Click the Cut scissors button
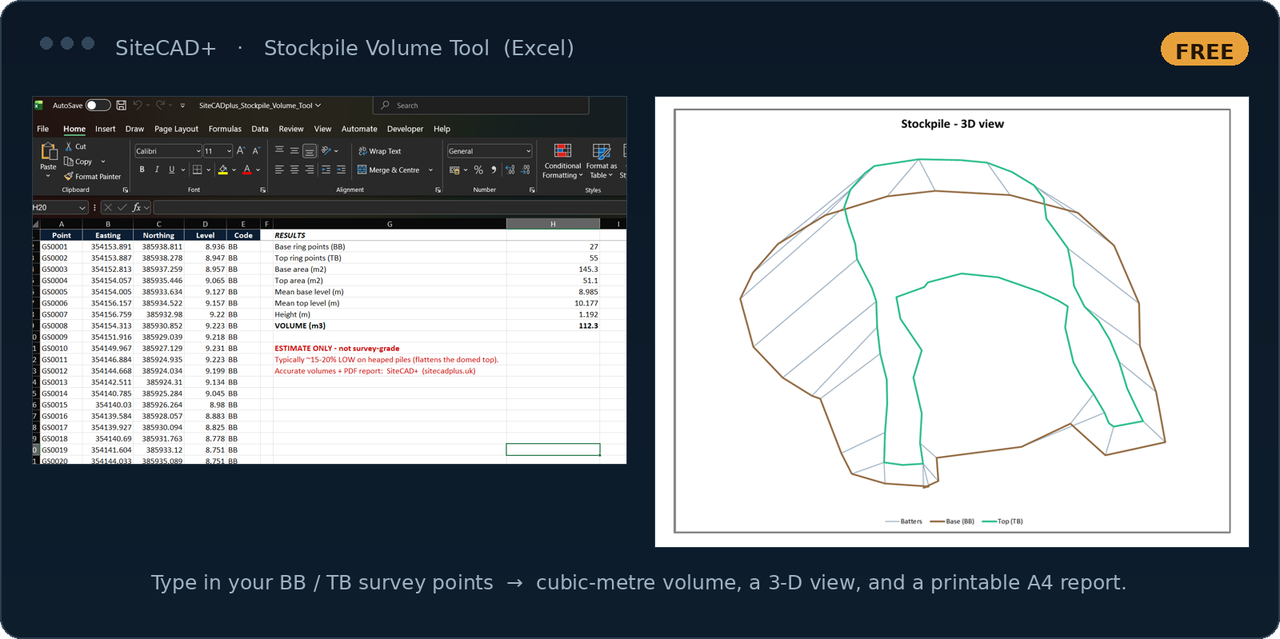 click(75, 146)
